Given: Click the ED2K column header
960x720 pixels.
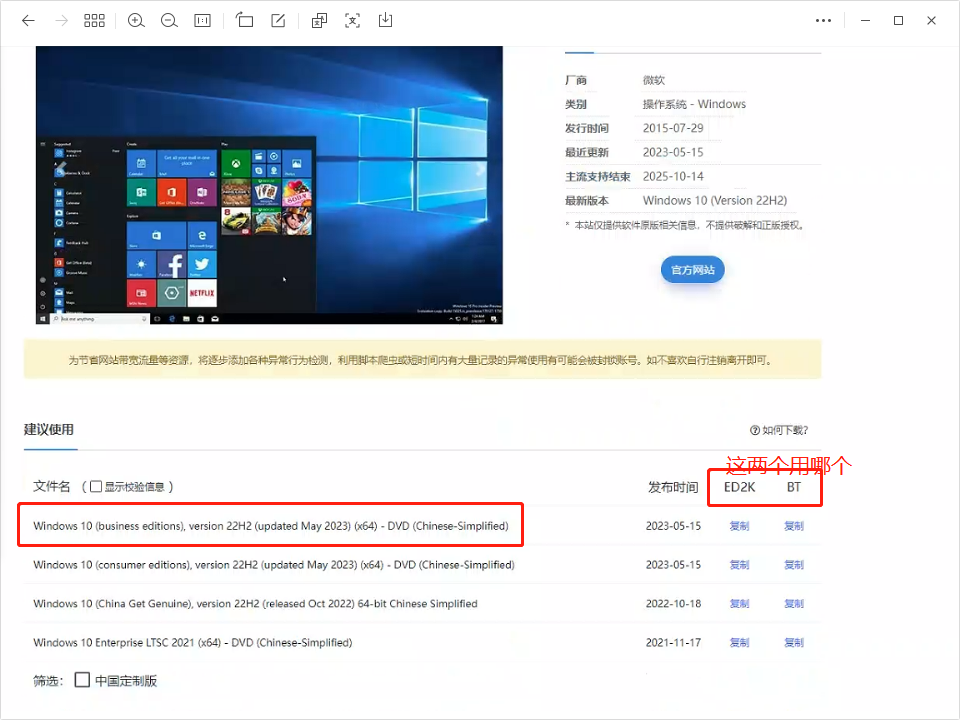Looking at the screenshot, I should (x=740, y=487).
